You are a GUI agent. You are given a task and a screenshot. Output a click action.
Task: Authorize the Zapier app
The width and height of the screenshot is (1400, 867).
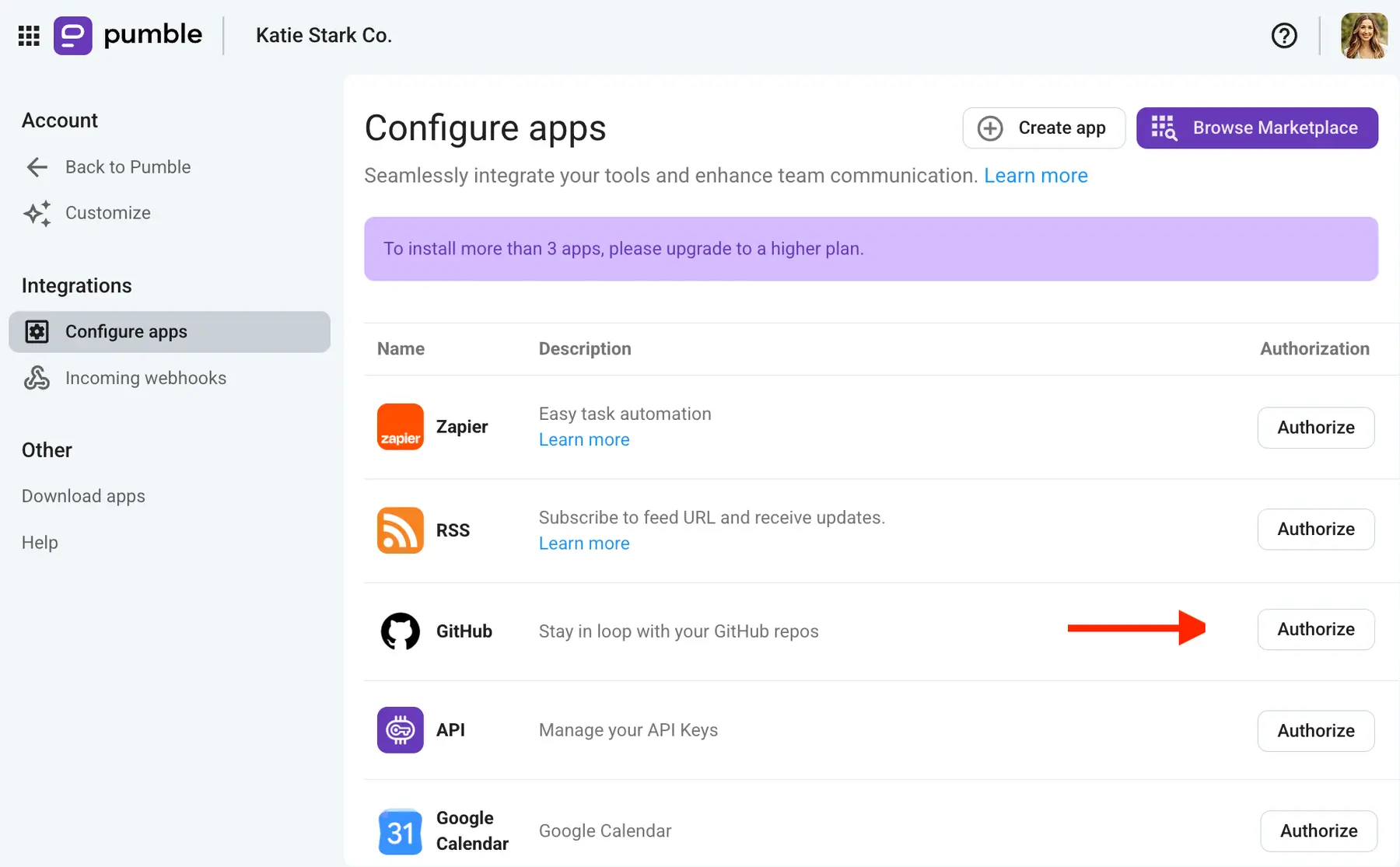coord(1316,428)
